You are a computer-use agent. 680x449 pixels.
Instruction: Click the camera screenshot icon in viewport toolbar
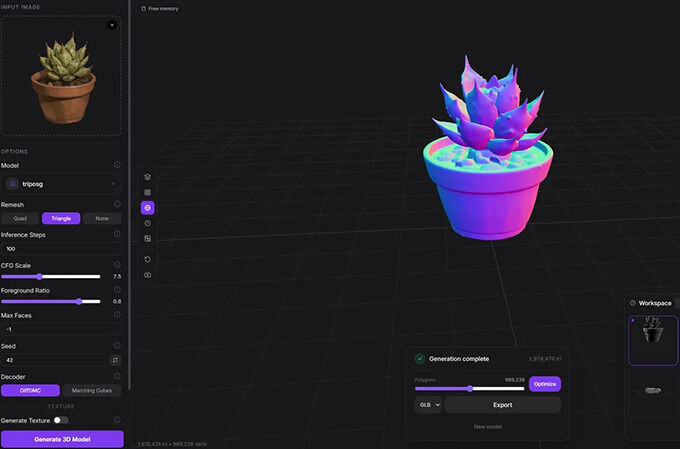[x=148, y=274]
